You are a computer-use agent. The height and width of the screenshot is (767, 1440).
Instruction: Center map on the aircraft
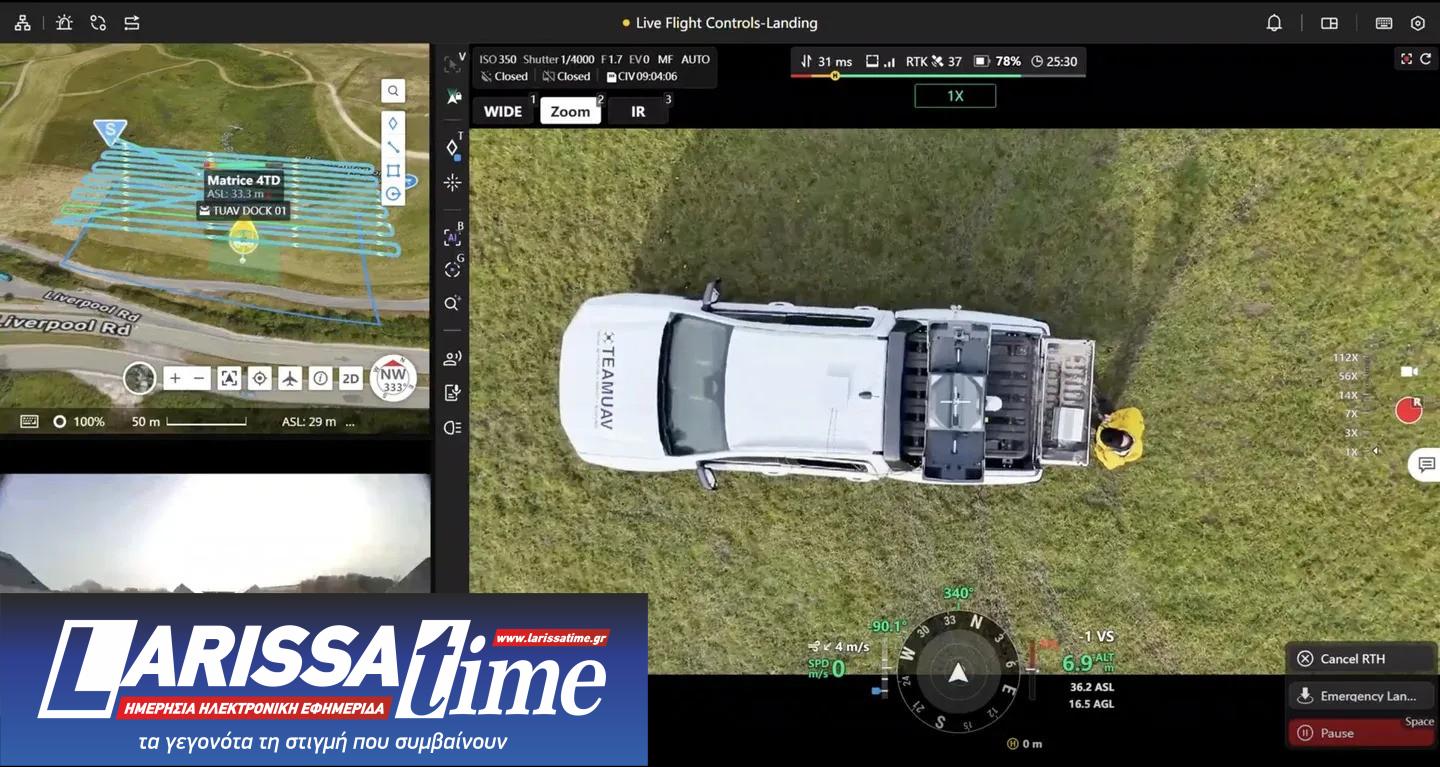pyautogui.click(x=290, y=378)
